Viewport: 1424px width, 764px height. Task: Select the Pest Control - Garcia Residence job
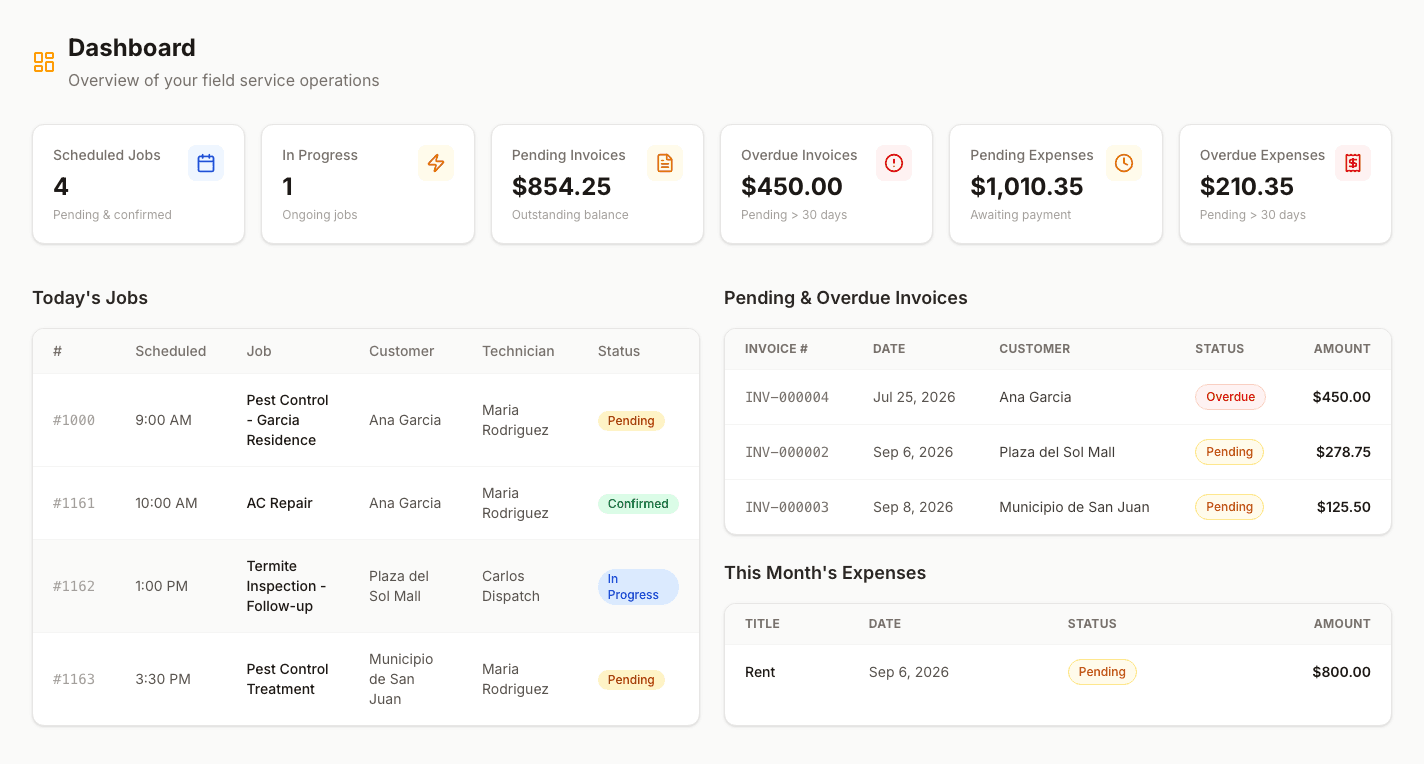point(288,420)
